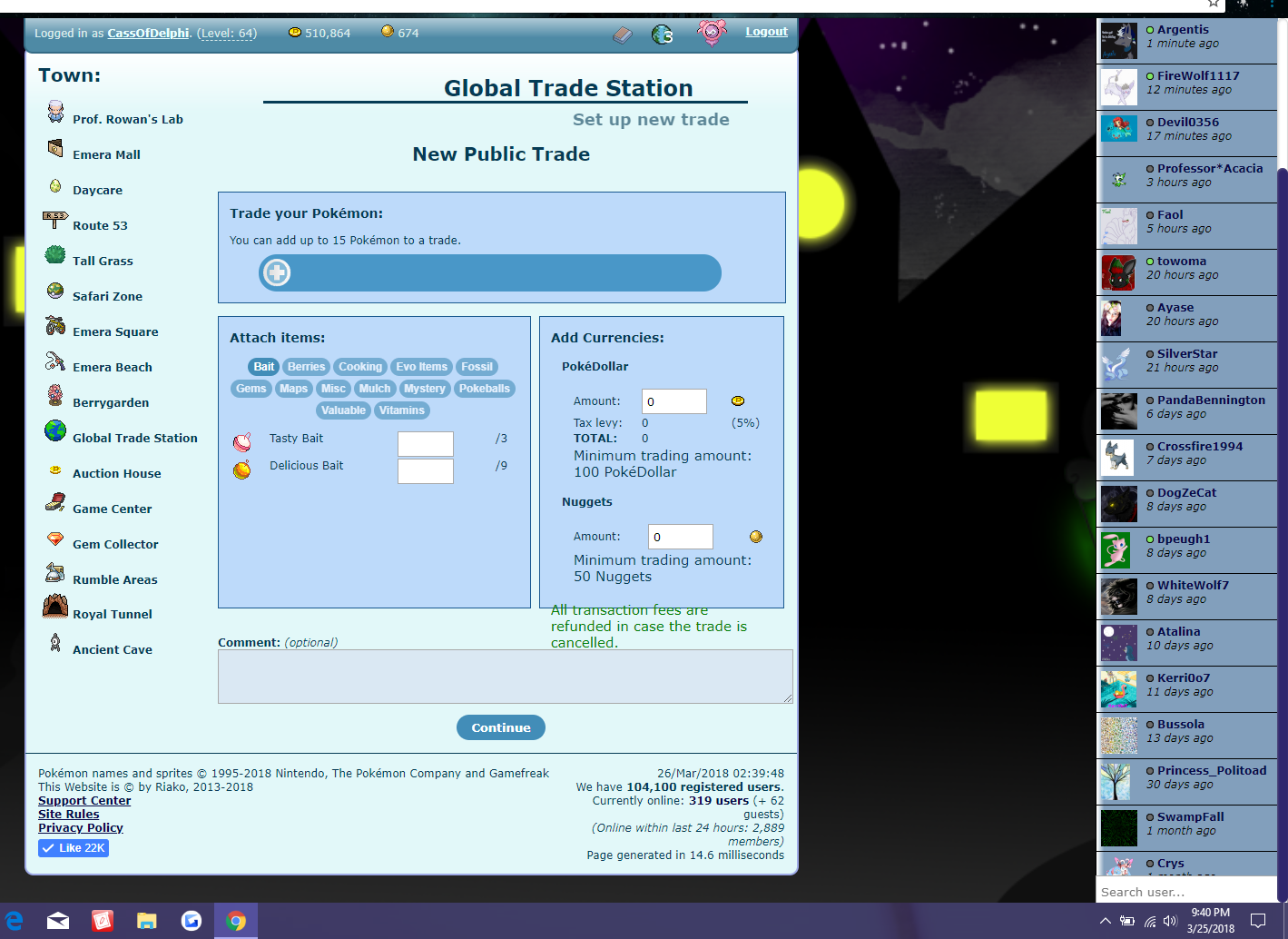1288x939 pixels.
Task: Click the Emera Beach fishing icon
Action: point(55,361)
